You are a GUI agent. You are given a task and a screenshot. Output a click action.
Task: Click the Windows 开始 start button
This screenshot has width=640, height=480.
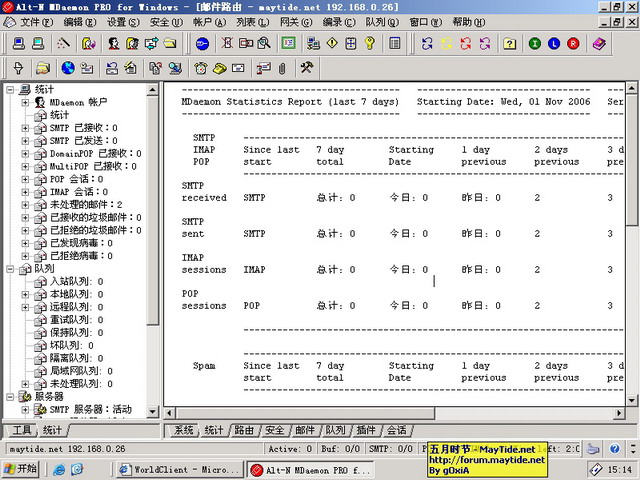tap(20, 468)
